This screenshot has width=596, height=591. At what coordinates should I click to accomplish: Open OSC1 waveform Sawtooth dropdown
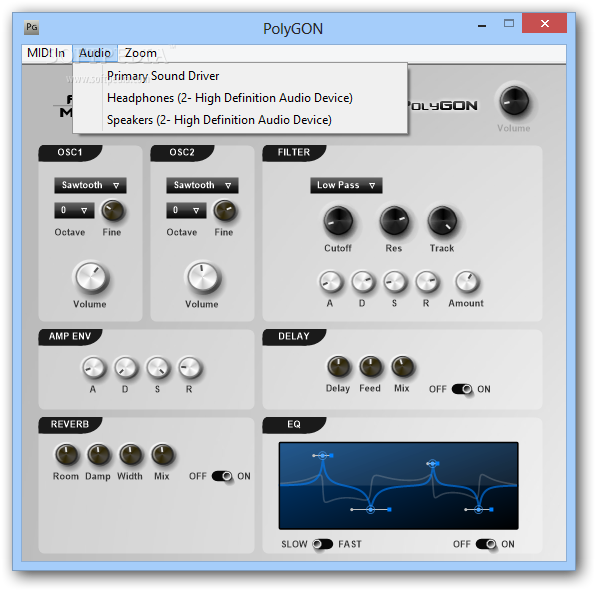[x=90, y=185]
